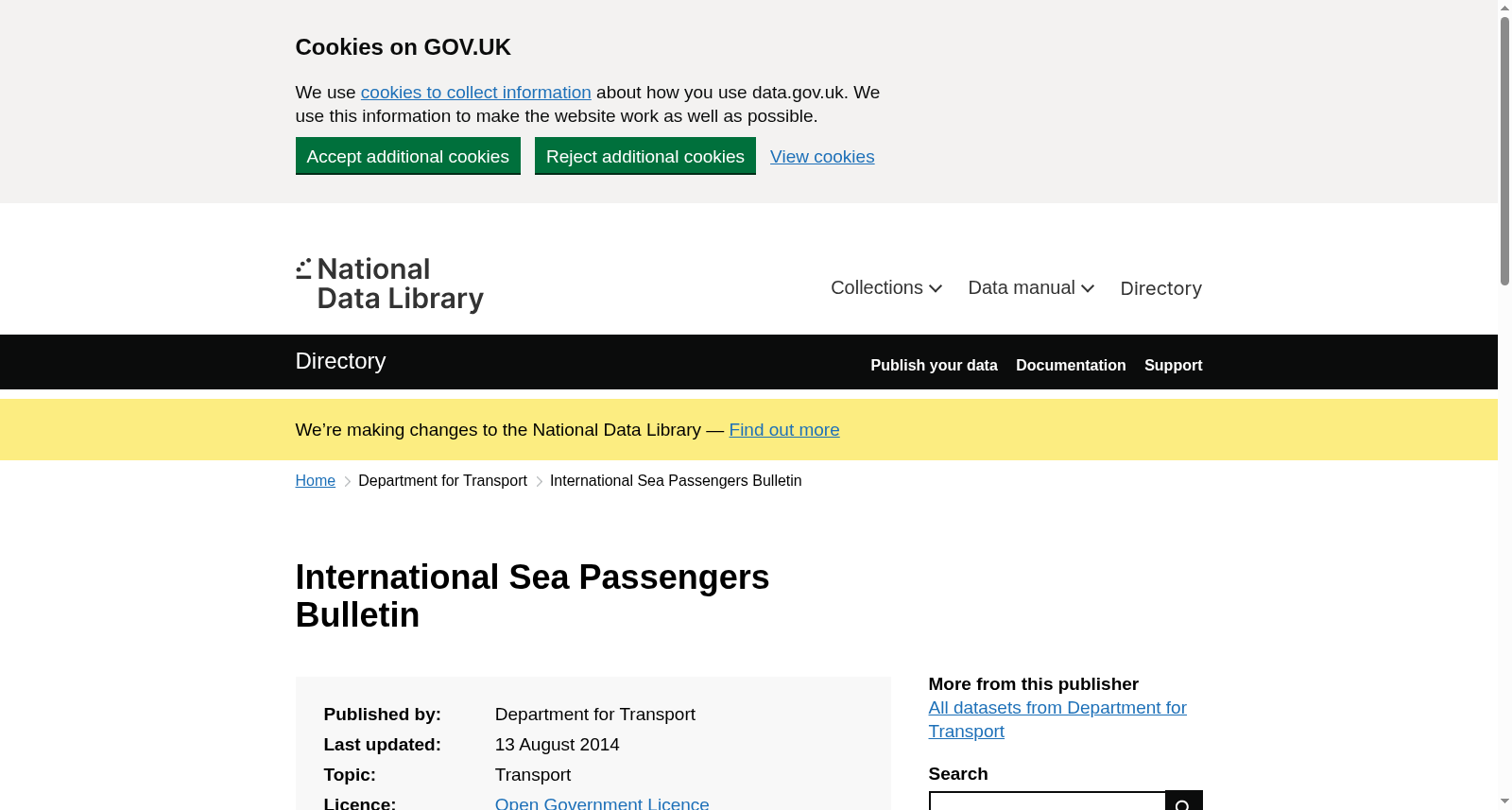Follow the Find out more link
The height and width of the screenshot is (810, 1512).
784,430
